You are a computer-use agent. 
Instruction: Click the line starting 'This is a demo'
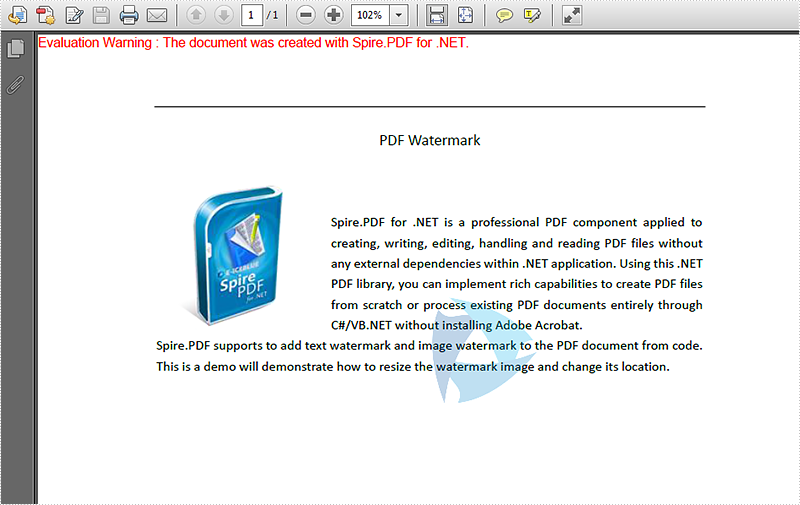[x=413, y=367]
